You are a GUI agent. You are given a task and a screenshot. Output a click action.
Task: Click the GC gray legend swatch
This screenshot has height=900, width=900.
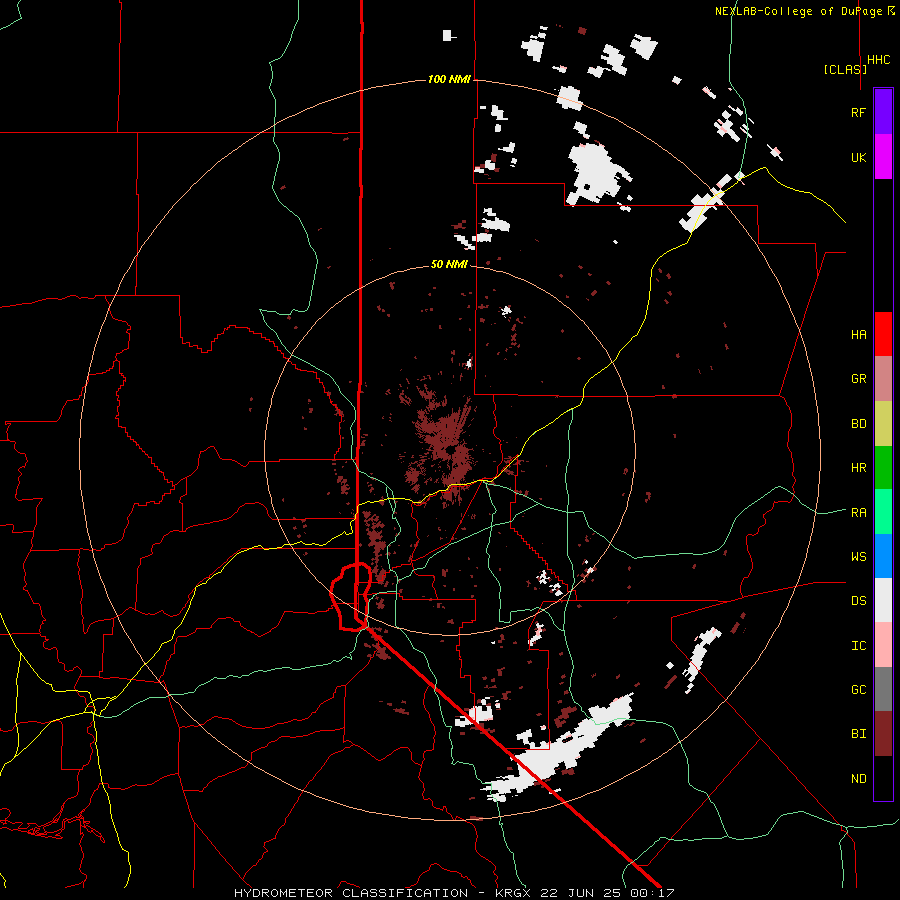tap(883, 689)
